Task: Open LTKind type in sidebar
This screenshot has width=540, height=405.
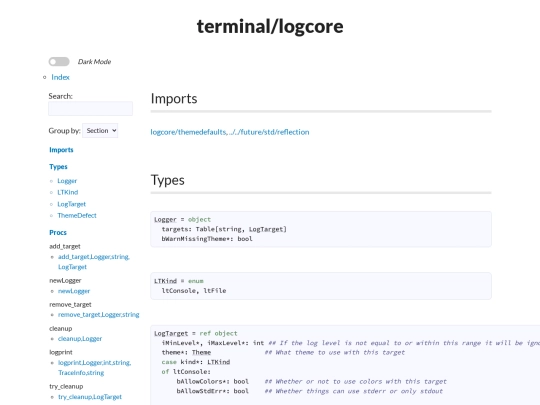Action: [68, 192]
